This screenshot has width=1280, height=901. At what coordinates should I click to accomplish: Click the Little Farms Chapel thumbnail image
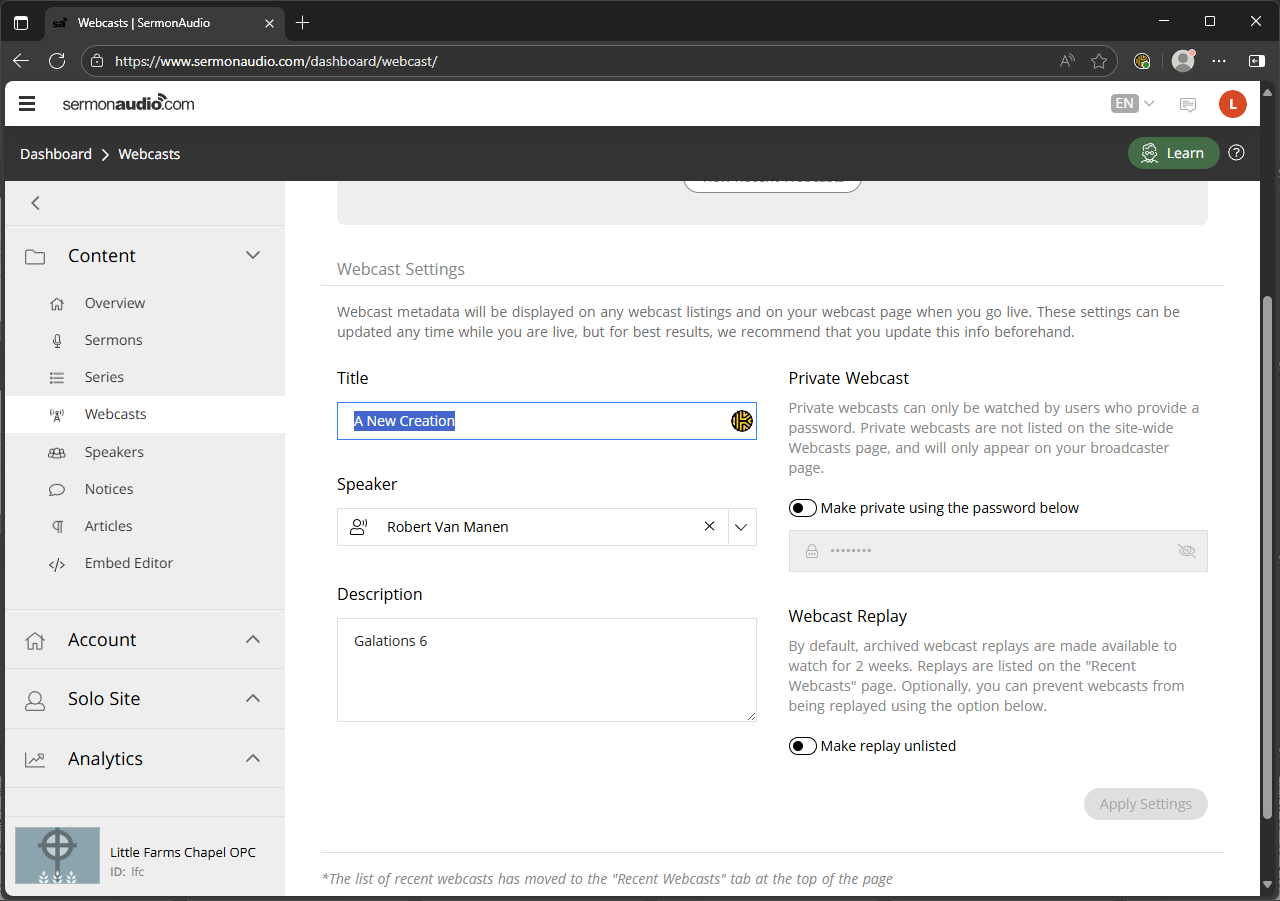58,856
